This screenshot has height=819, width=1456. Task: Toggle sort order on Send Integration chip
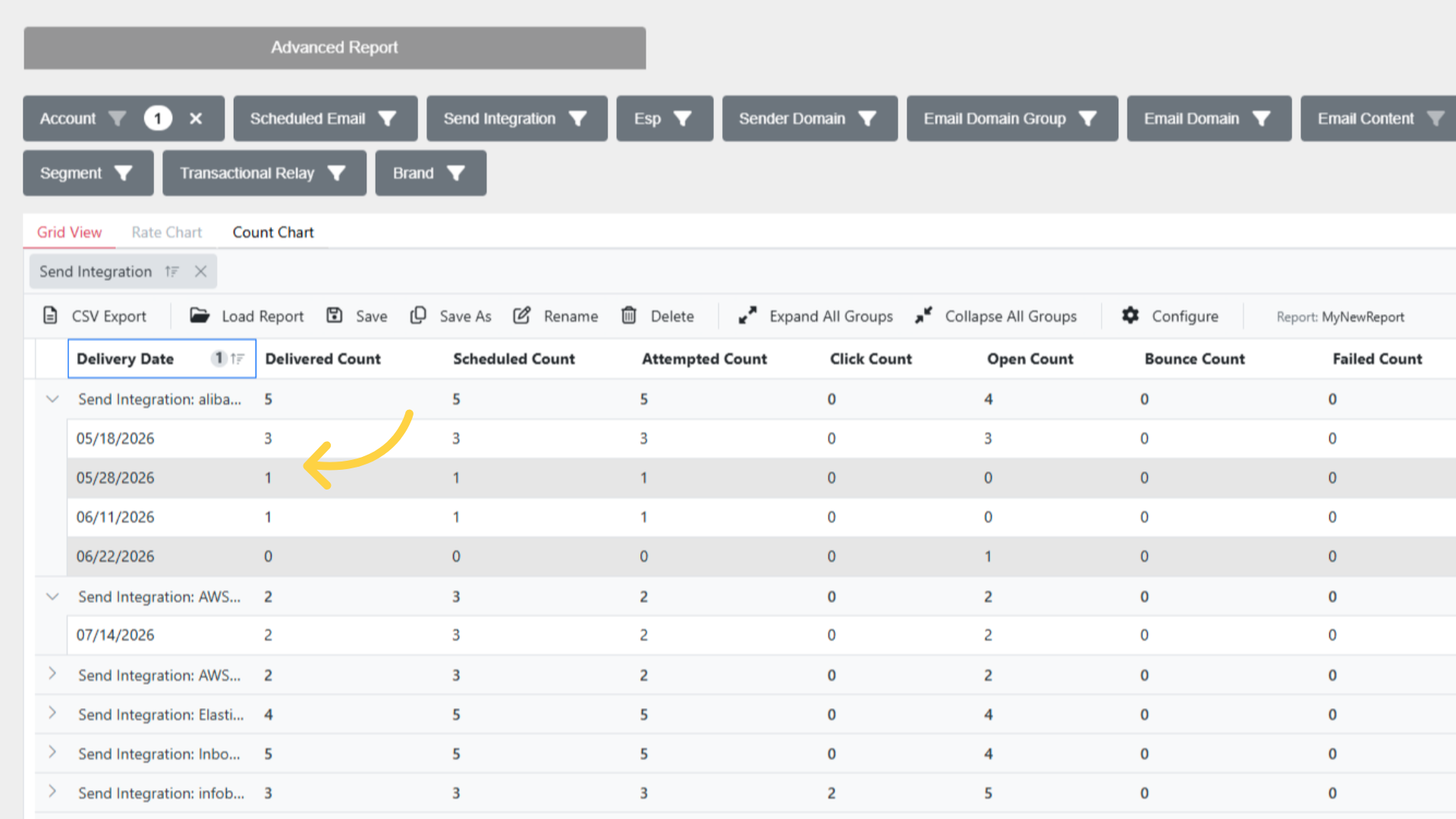tap(172, 272)
